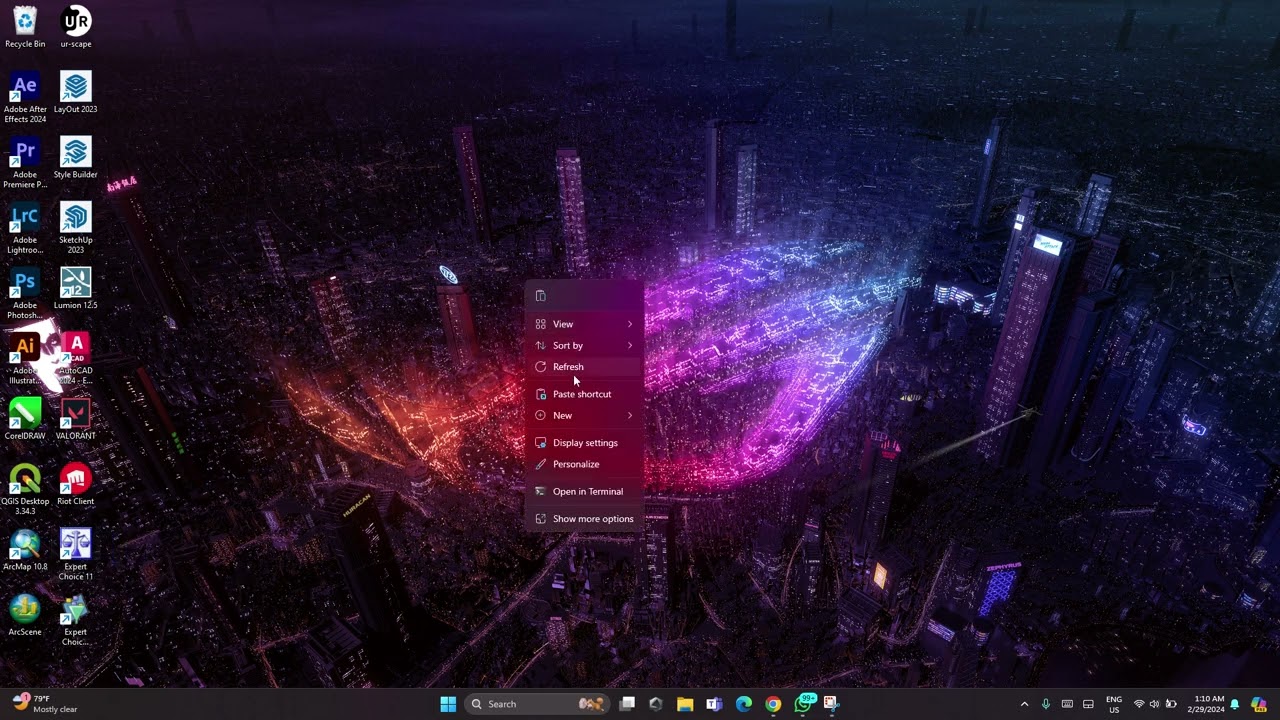Choose Personalize in the context menu

585,464
